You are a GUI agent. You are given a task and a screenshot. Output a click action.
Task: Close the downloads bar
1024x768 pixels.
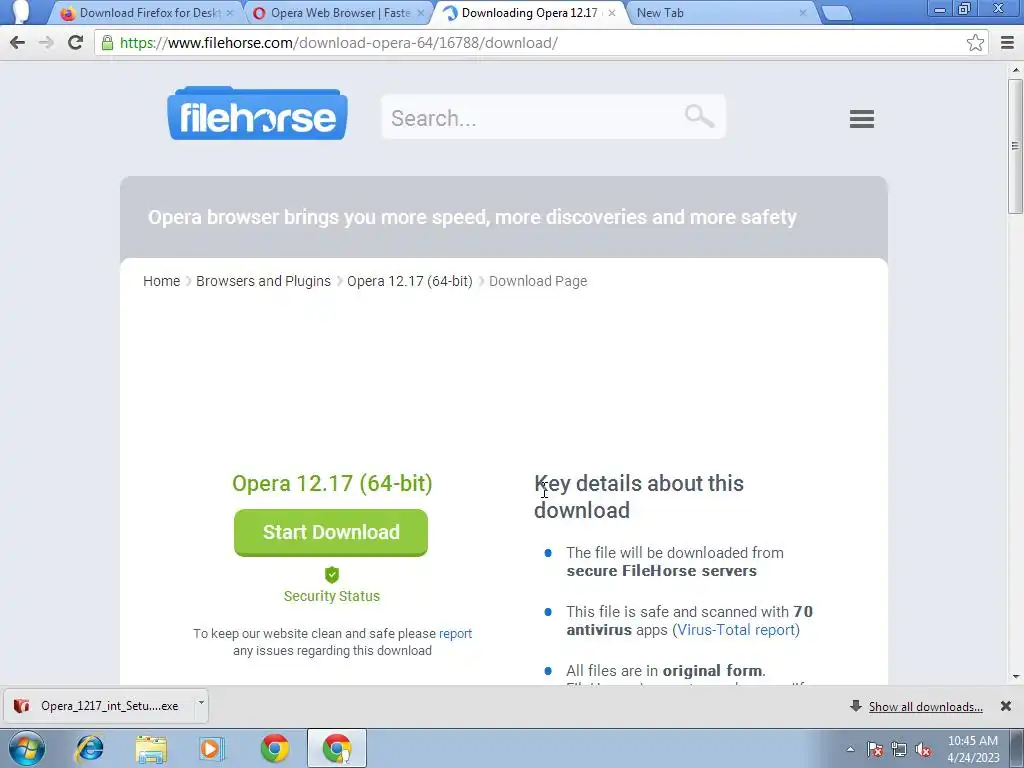tap(1006, 706)
